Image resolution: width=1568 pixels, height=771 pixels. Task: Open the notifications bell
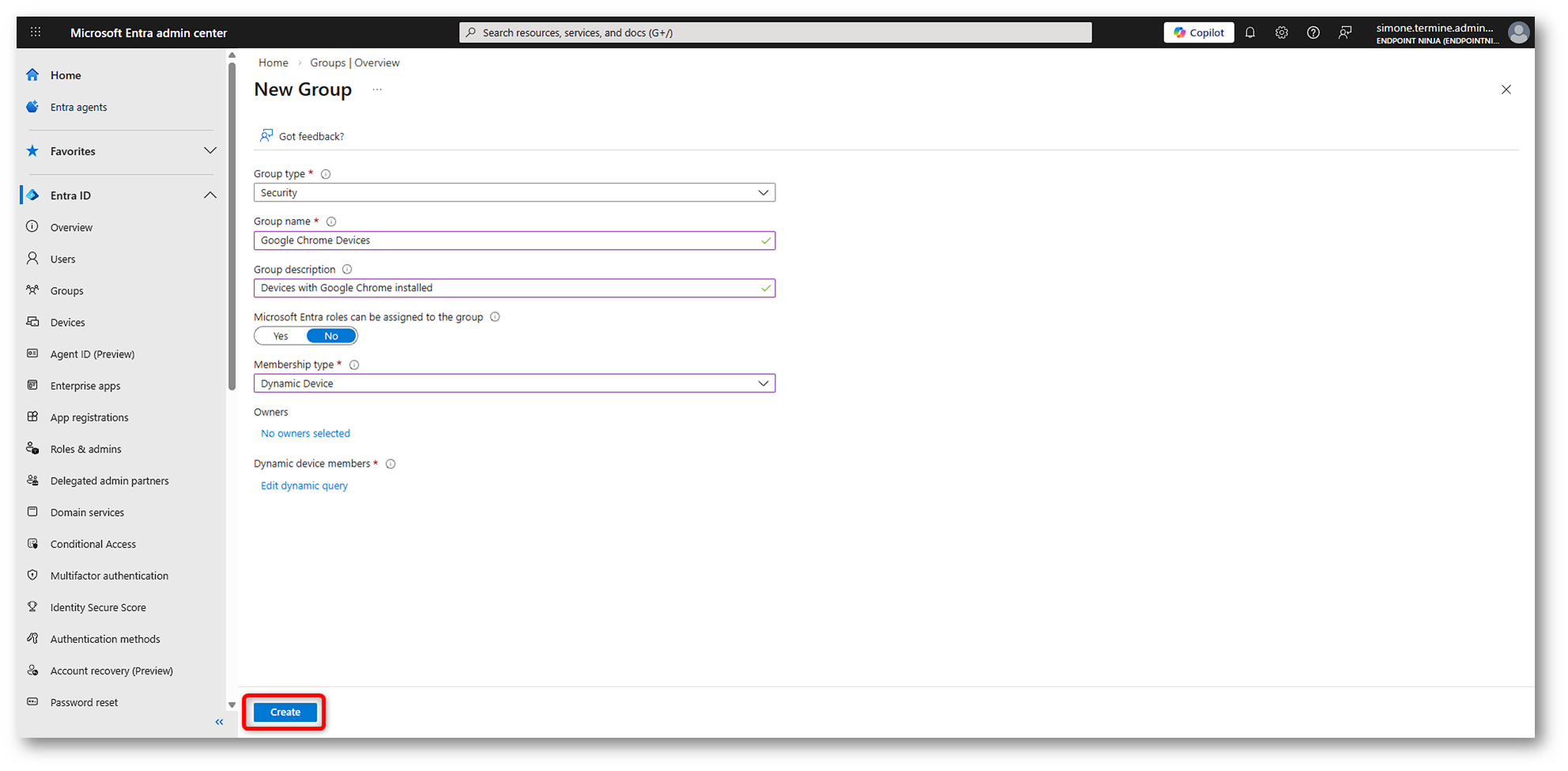pyautogui.click(x=1250, y=32)
